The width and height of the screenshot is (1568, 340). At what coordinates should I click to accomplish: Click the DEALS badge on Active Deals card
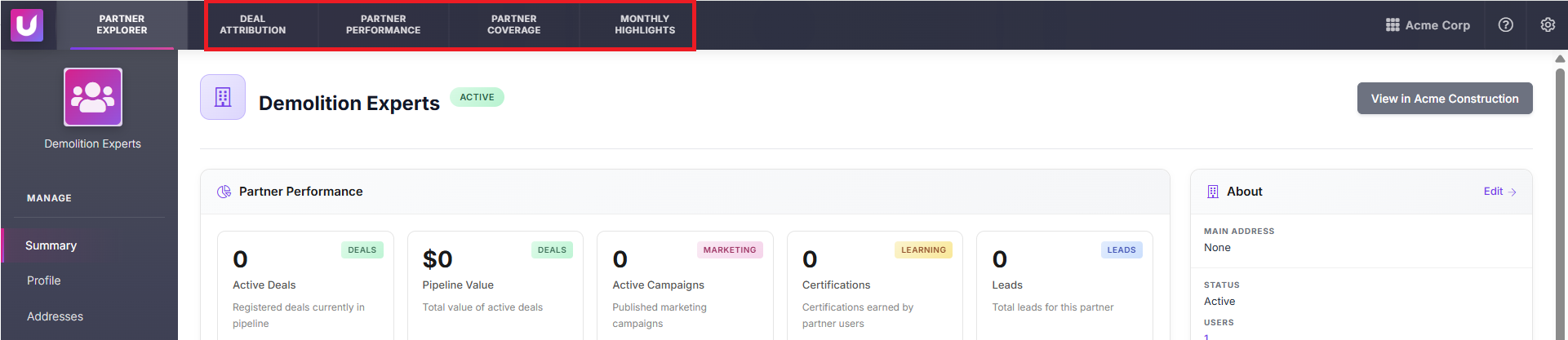click(362, 250)
